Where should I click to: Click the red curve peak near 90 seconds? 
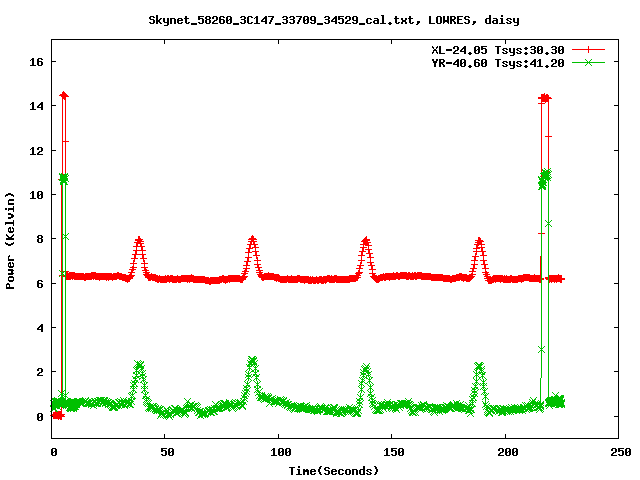pos(253,240)
